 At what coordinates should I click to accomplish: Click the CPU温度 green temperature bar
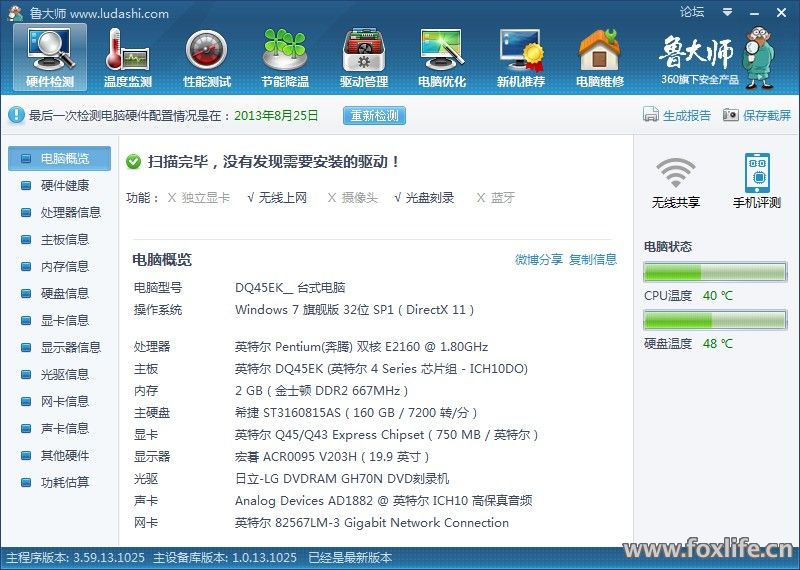click(x=714, y=273)
